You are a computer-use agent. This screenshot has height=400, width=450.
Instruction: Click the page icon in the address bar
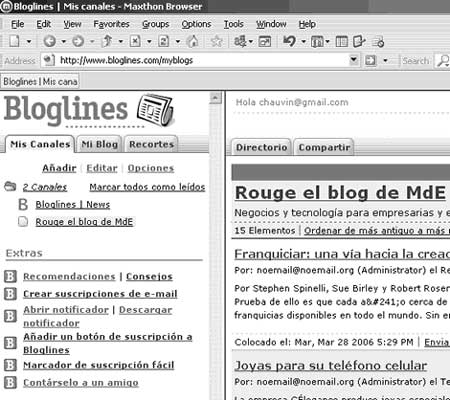[x=49, y=60]
